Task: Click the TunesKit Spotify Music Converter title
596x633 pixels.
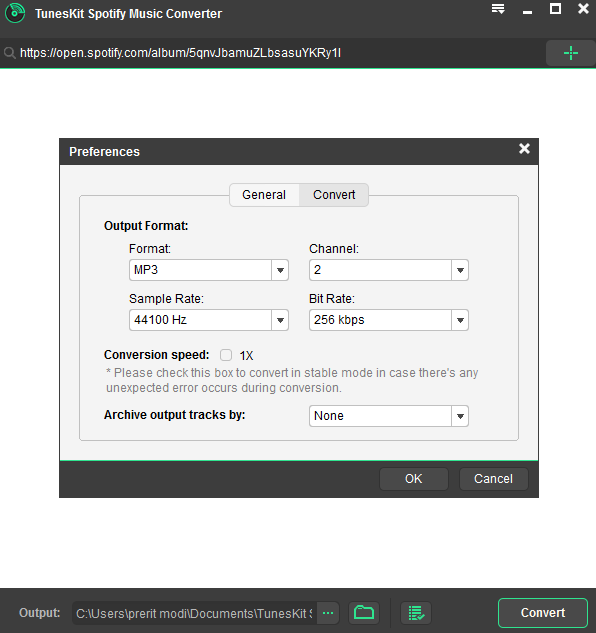Action: tap(128, 14)
